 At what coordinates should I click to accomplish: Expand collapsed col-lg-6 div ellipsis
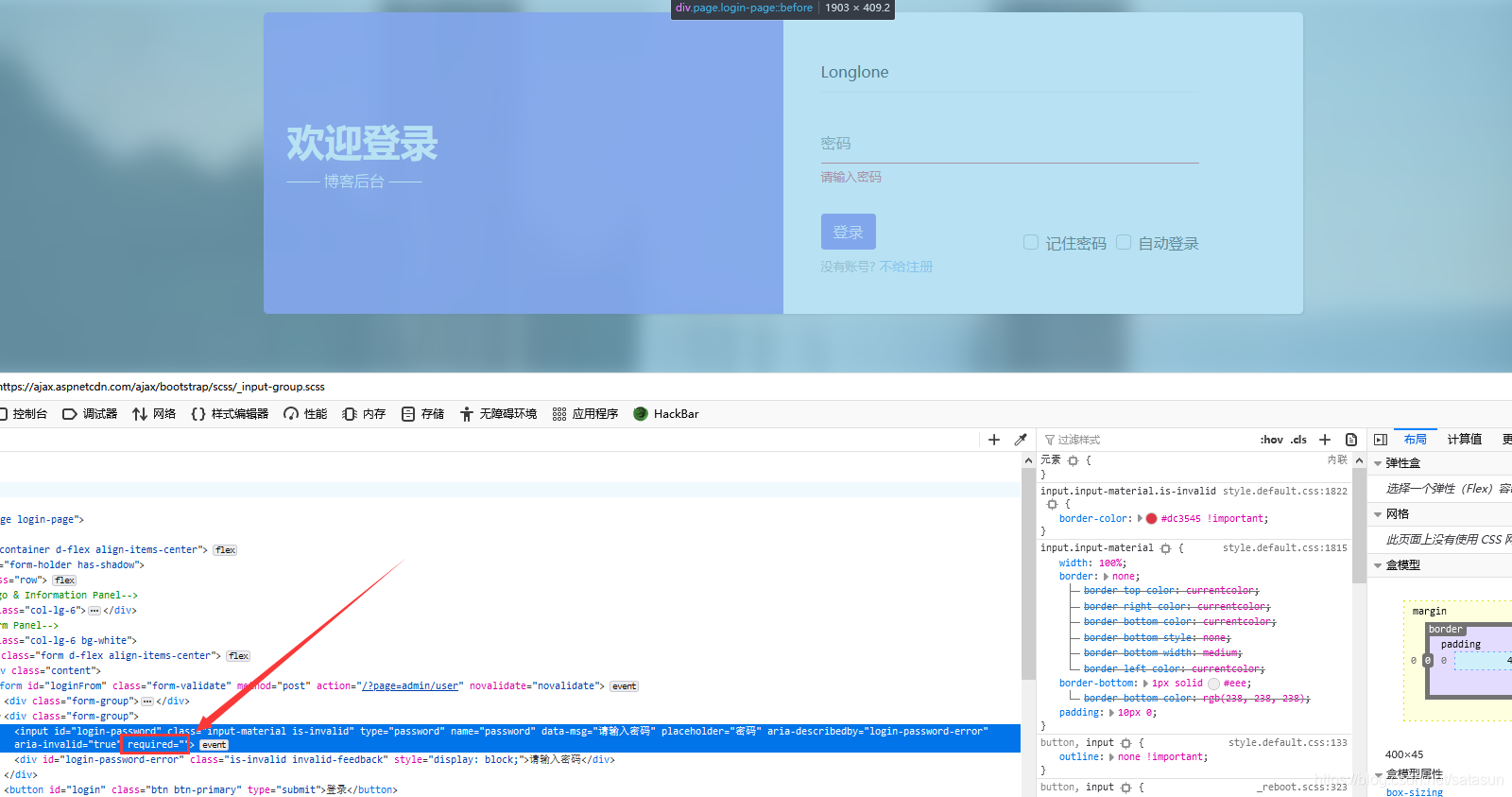(94, 611)
